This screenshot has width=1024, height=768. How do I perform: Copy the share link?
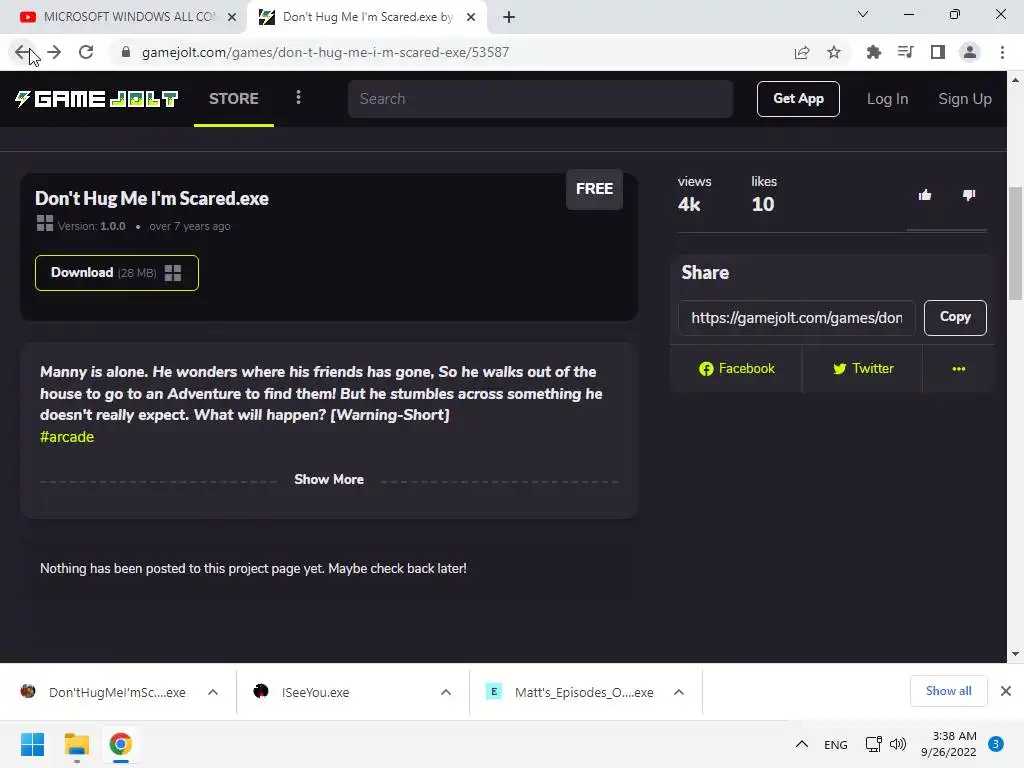click(955, 317)
